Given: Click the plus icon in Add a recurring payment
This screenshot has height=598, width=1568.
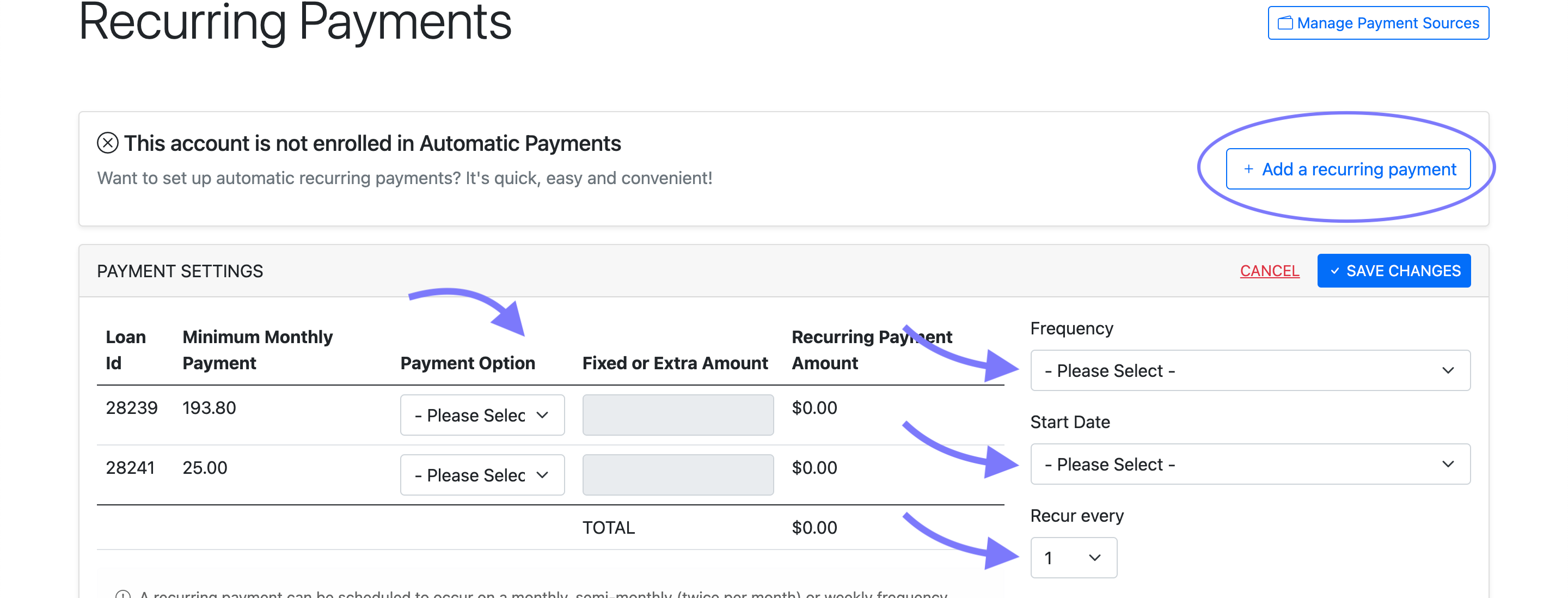Looking at the screenshot, I should (1248, 169).
